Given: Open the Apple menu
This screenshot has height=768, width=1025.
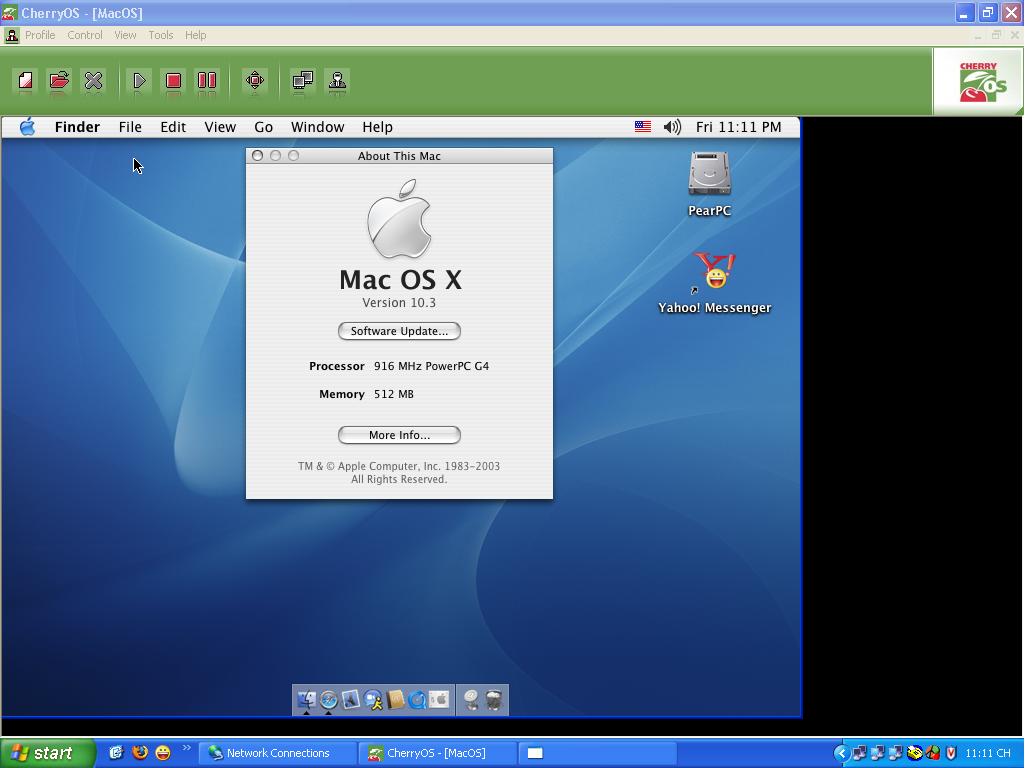Looking at the screenshot, I should (x=27, y=127).
